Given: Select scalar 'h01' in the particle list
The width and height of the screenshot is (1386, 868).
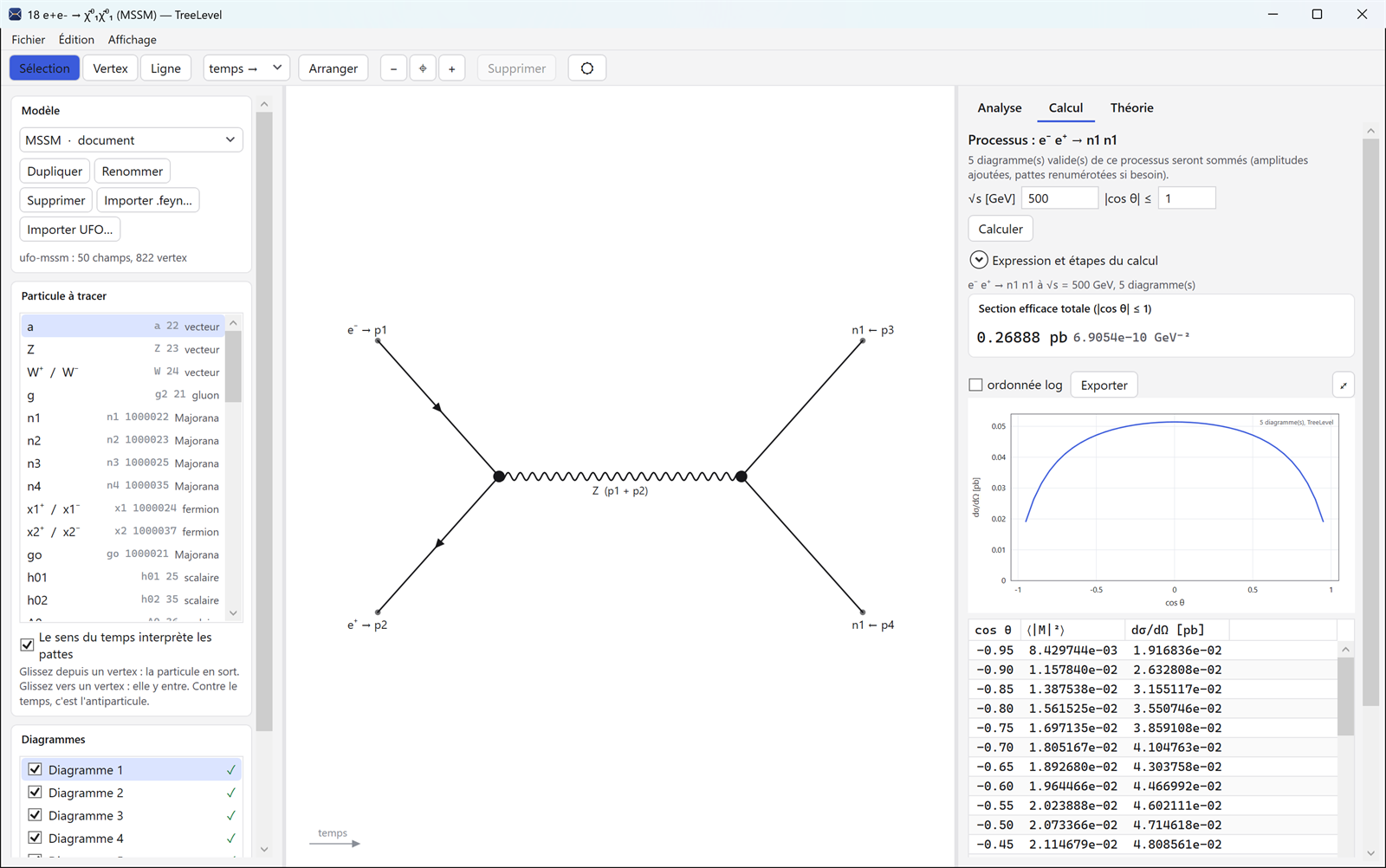Looking at the screenshot, I should (x=123, y=577).
